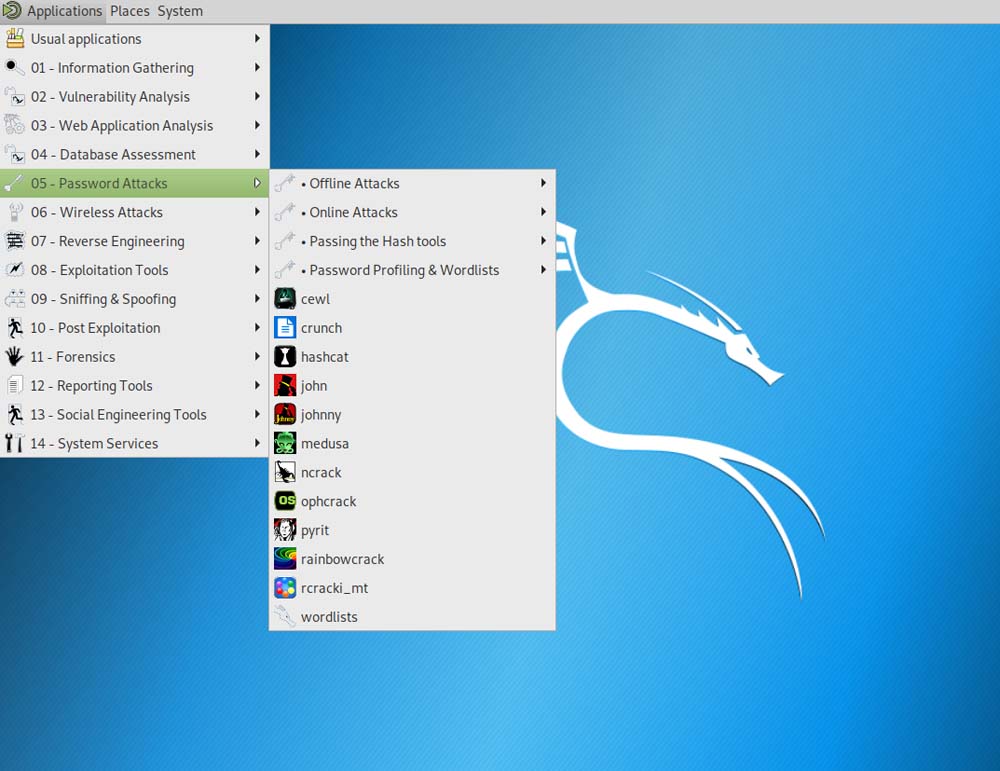Expand Password Profiling & Wordlists arrow
Screen dimensions: 1000x771
point(543,270)
